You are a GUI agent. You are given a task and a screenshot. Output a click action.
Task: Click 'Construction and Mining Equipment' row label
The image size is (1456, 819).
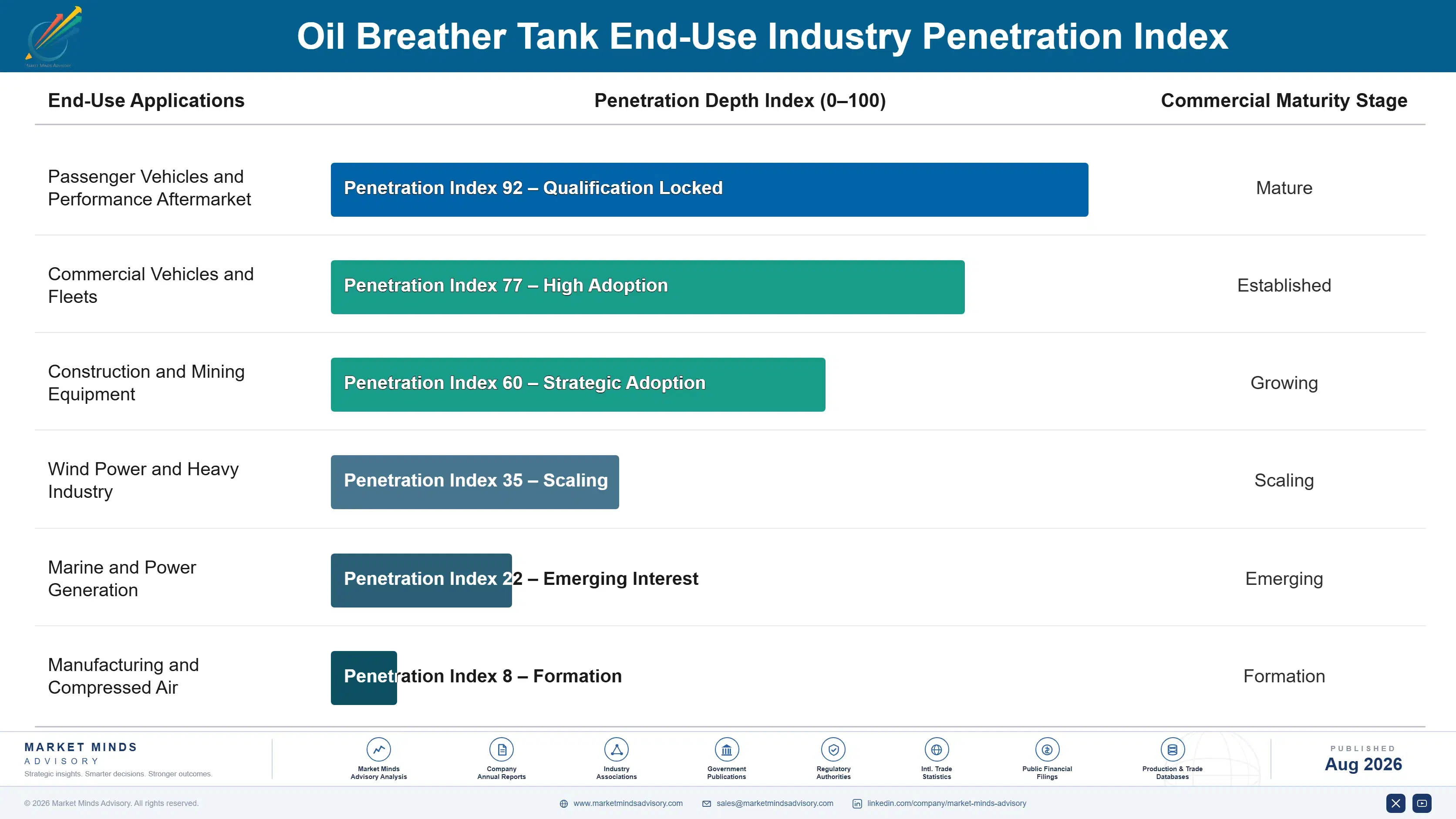(x=146, y=383)
